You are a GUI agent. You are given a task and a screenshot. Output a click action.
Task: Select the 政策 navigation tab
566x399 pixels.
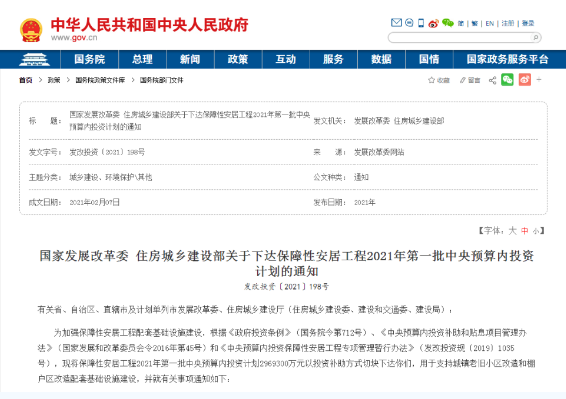tap(238, 59)
